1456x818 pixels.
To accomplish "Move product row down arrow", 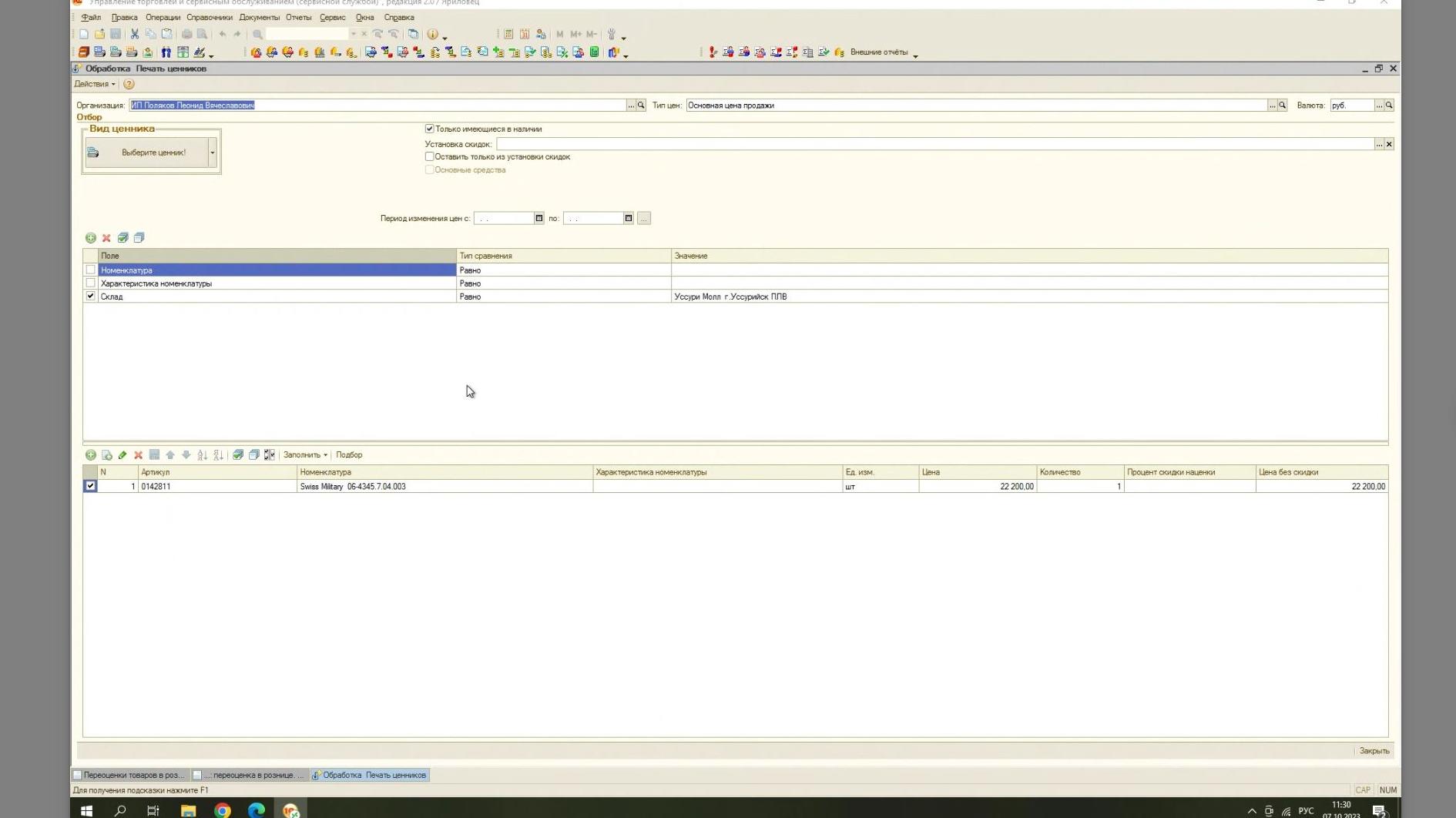I will [186, 455].
